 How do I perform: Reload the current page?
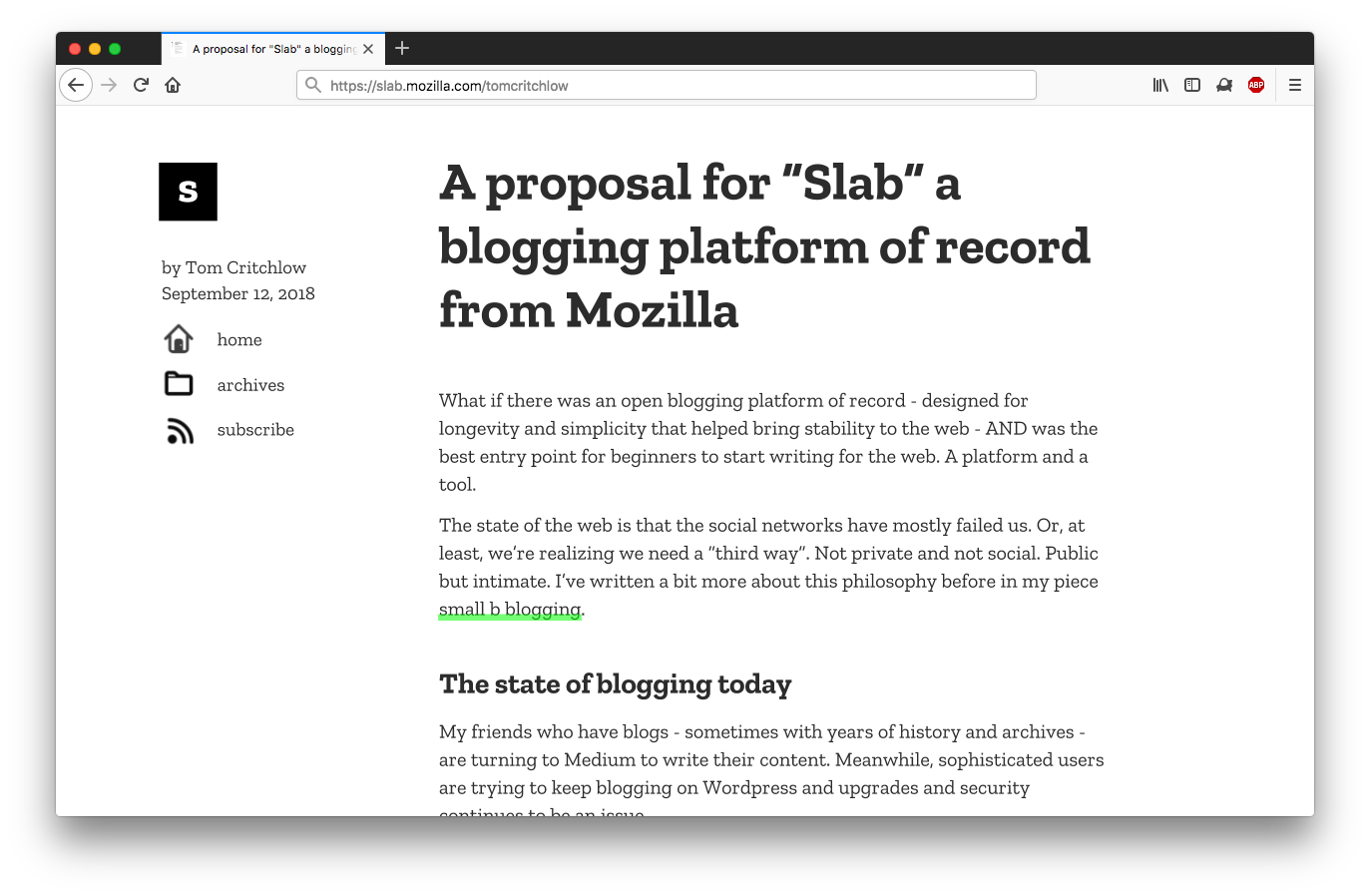click(x=141, y=85)
